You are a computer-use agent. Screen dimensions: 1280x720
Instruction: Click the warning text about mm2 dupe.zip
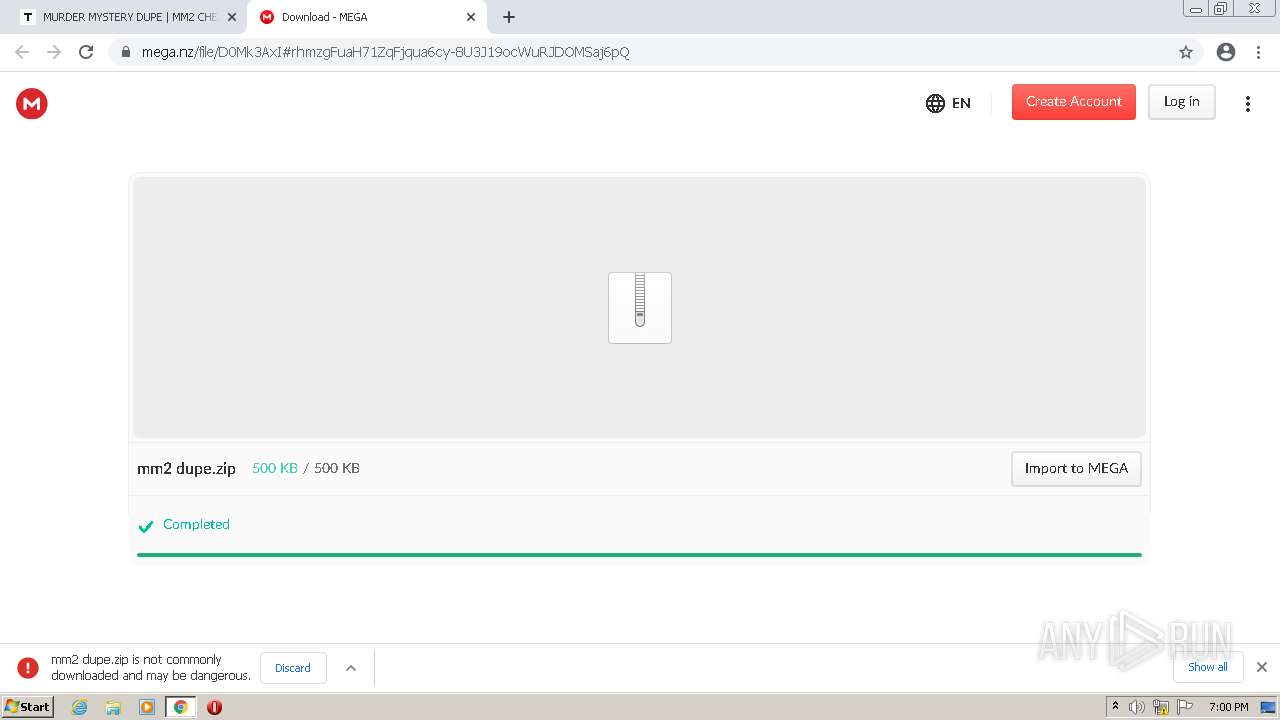click(x=151, y=668)
